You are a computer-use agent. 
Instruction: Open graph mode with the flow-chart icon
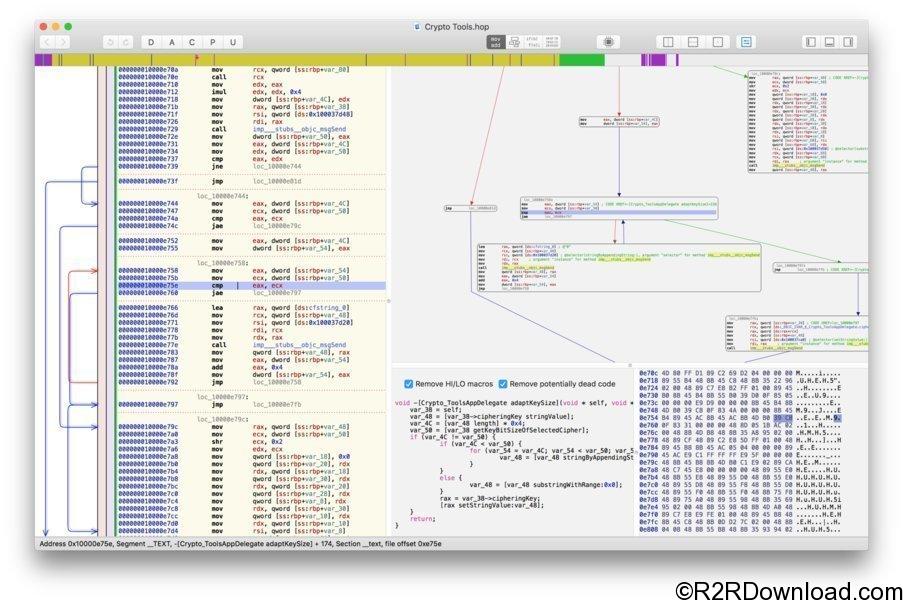click(514, 42)
